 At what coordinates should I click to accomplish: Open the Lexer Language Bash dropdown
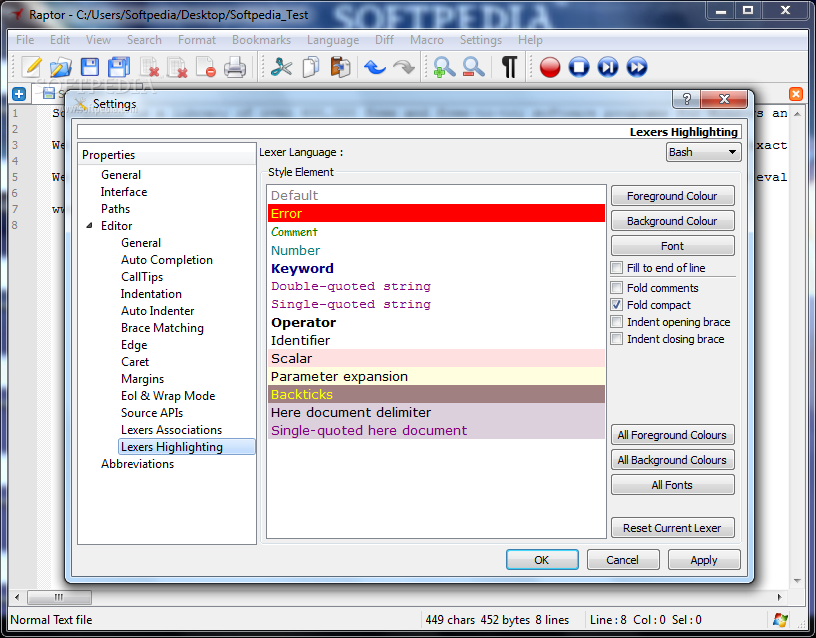[x=704, y=152]
